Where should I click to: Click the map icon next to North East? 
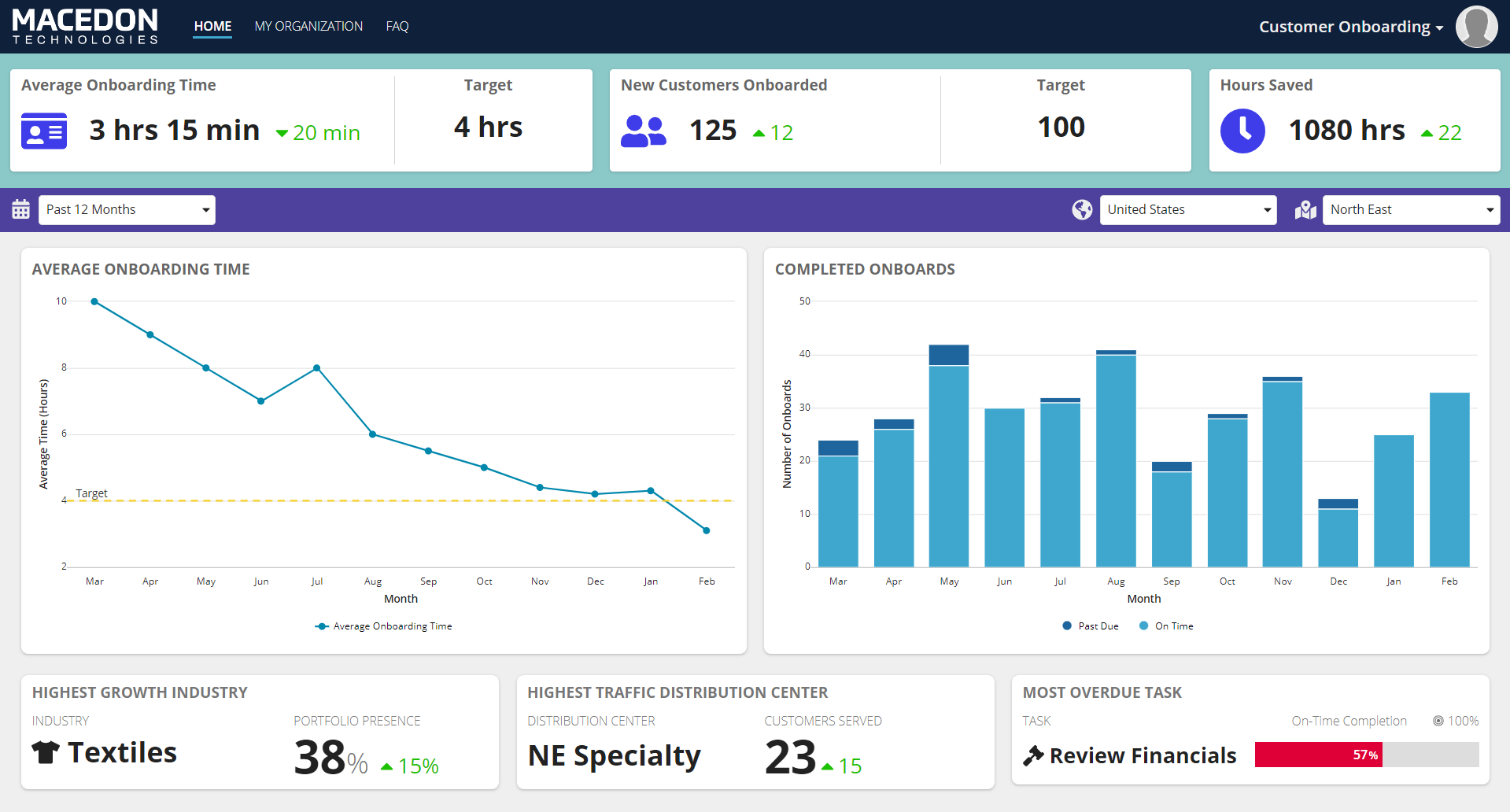pyautogui.click(x=1305, y=209)
